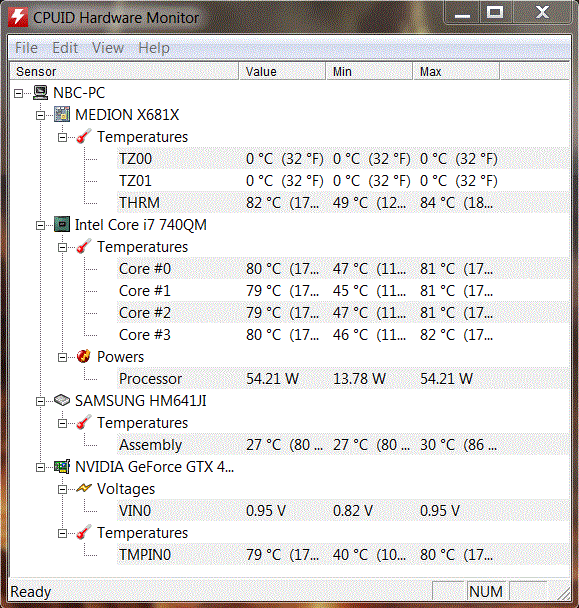579x608 pixels.
Task: Click the NVIDIA GeForce GTX graphics card icon
Action: coord(62,466)
